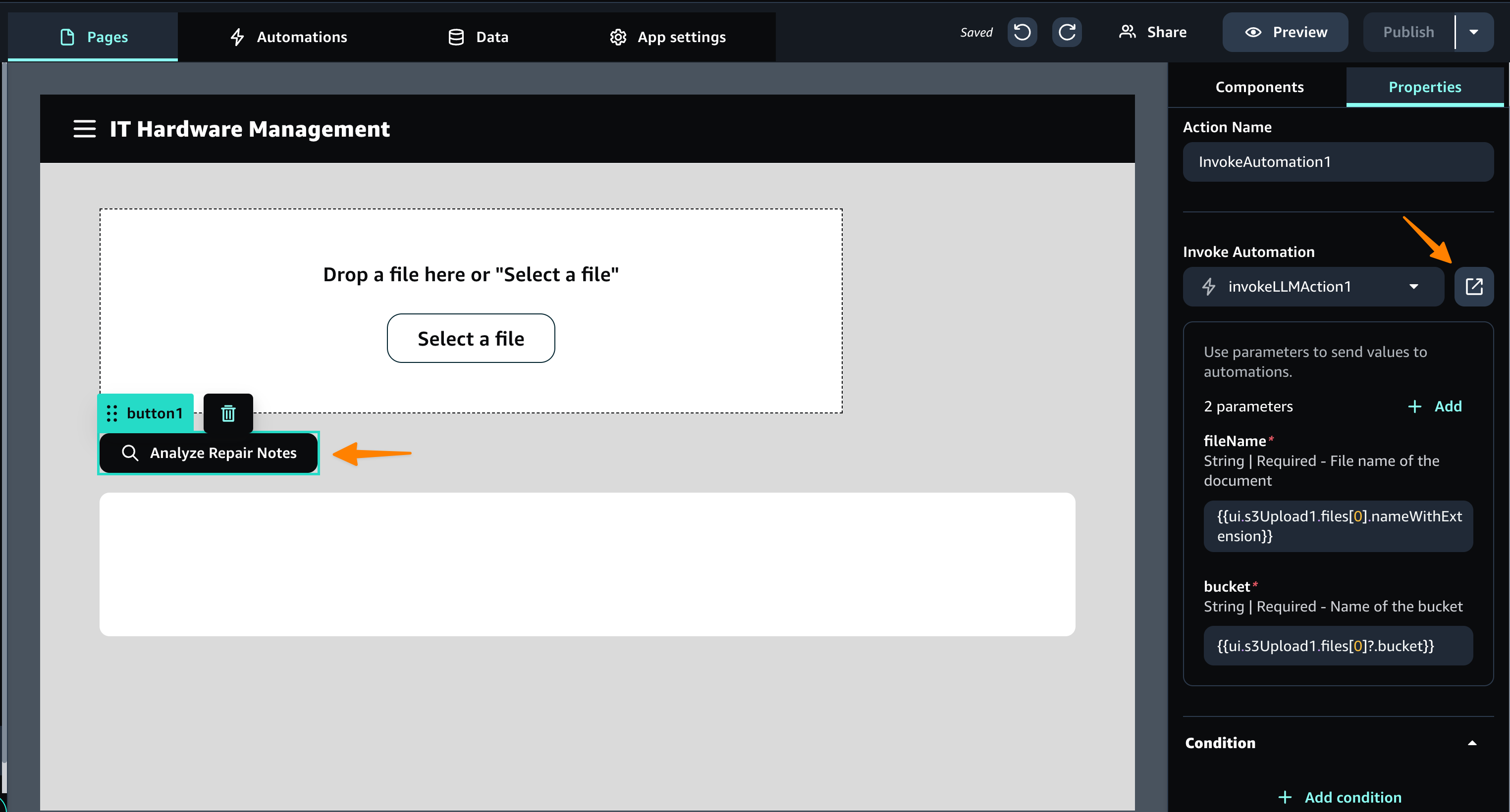Viewport: 1510px width, 812px height.
Task: Click the hamburger menu icon
Action: (x=84, y=129)
